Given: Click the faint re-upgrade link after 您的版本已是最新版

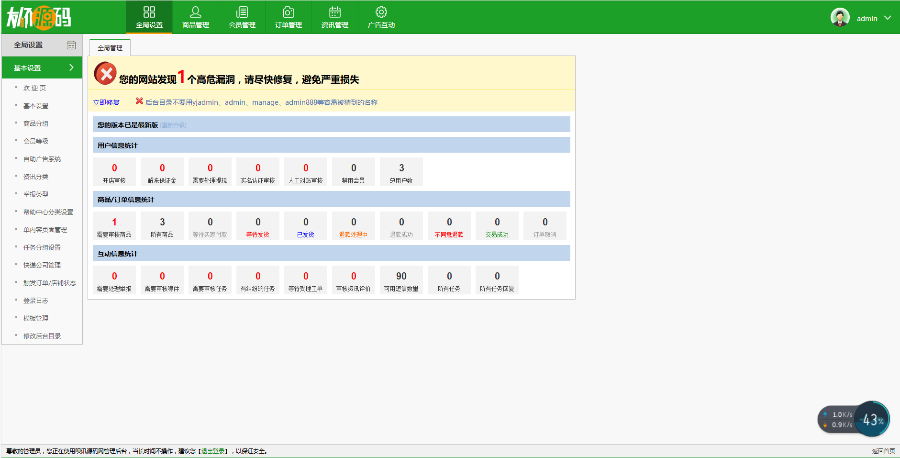Looking at the screenshot, I should [173, 125].
